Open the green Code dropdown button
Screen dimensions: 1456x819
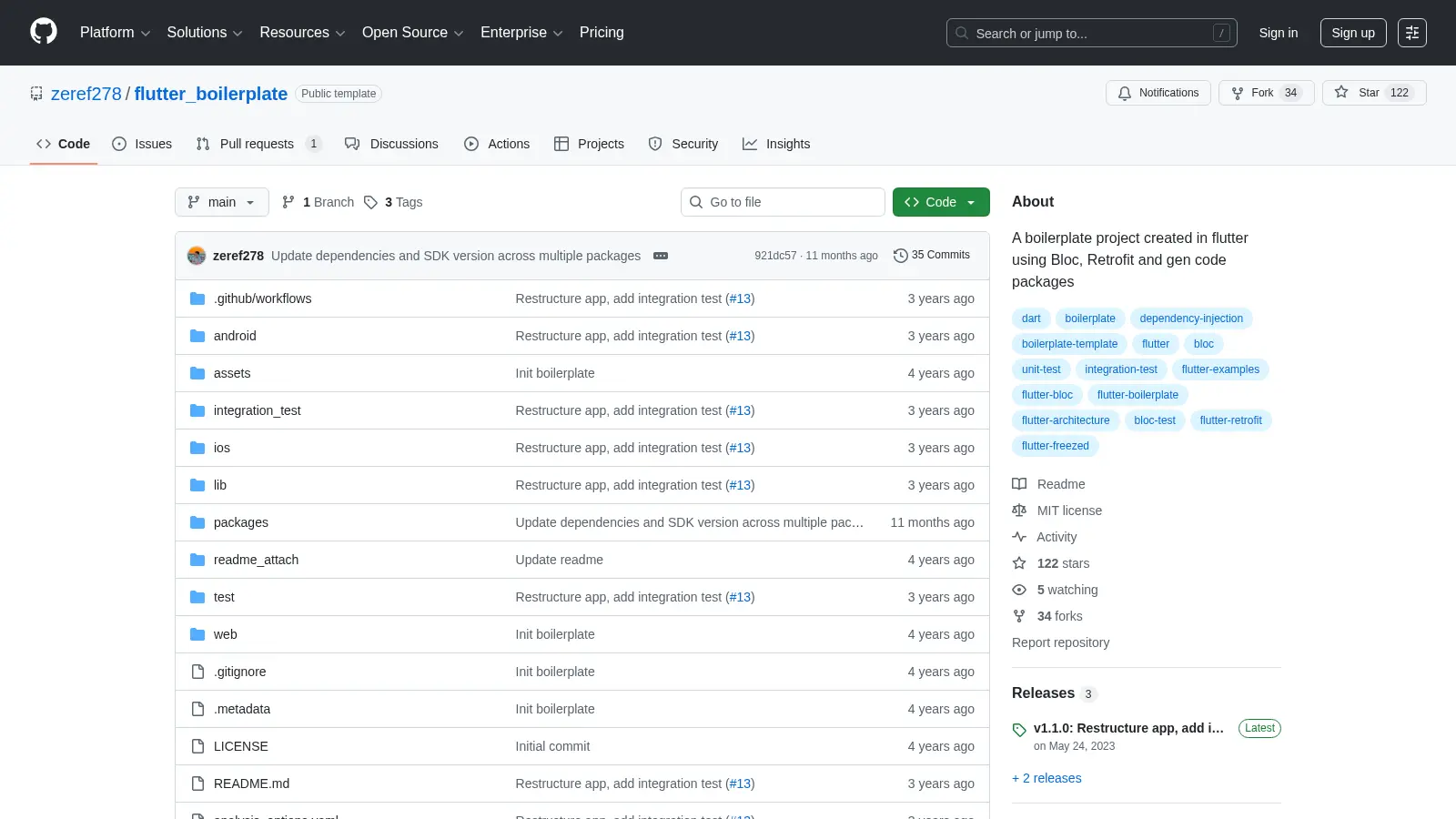pyautogui.click(x=941, y=202)
